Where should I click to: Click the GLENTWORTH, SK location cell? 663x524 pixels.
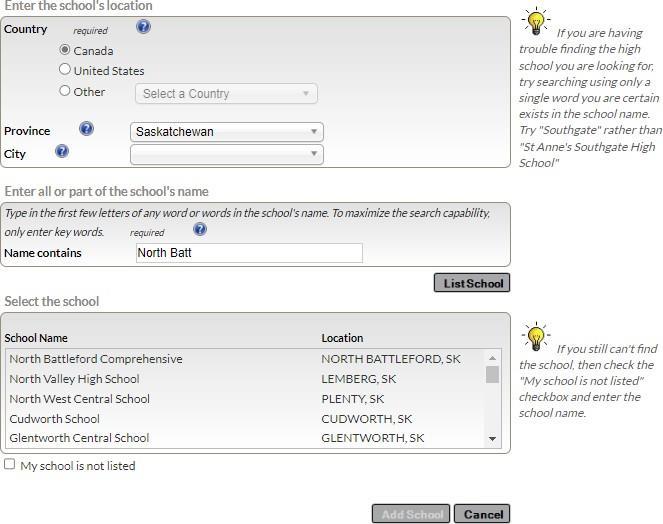373,438
